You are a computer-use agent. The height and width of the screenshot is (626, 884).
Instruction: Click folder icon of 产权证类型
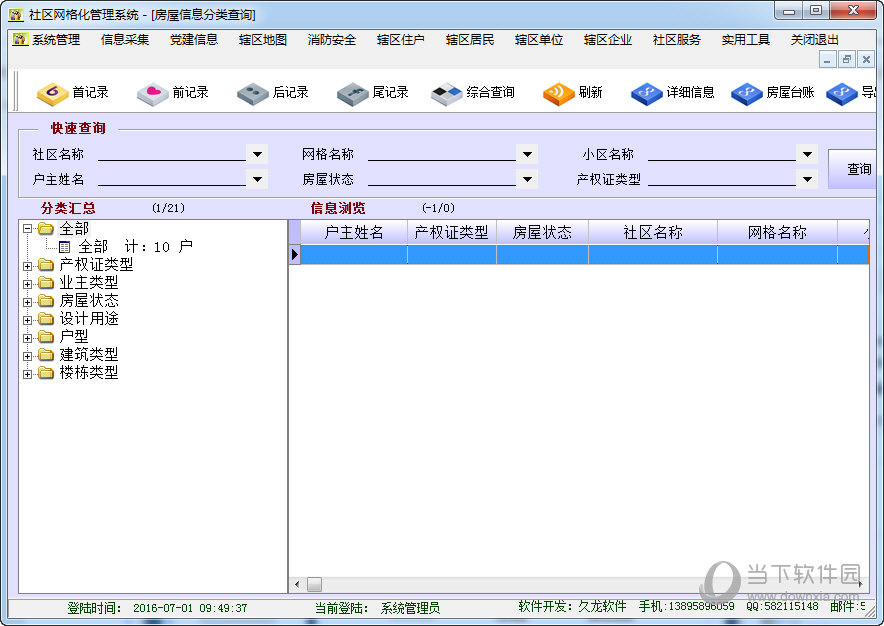(x=46, y=264)
